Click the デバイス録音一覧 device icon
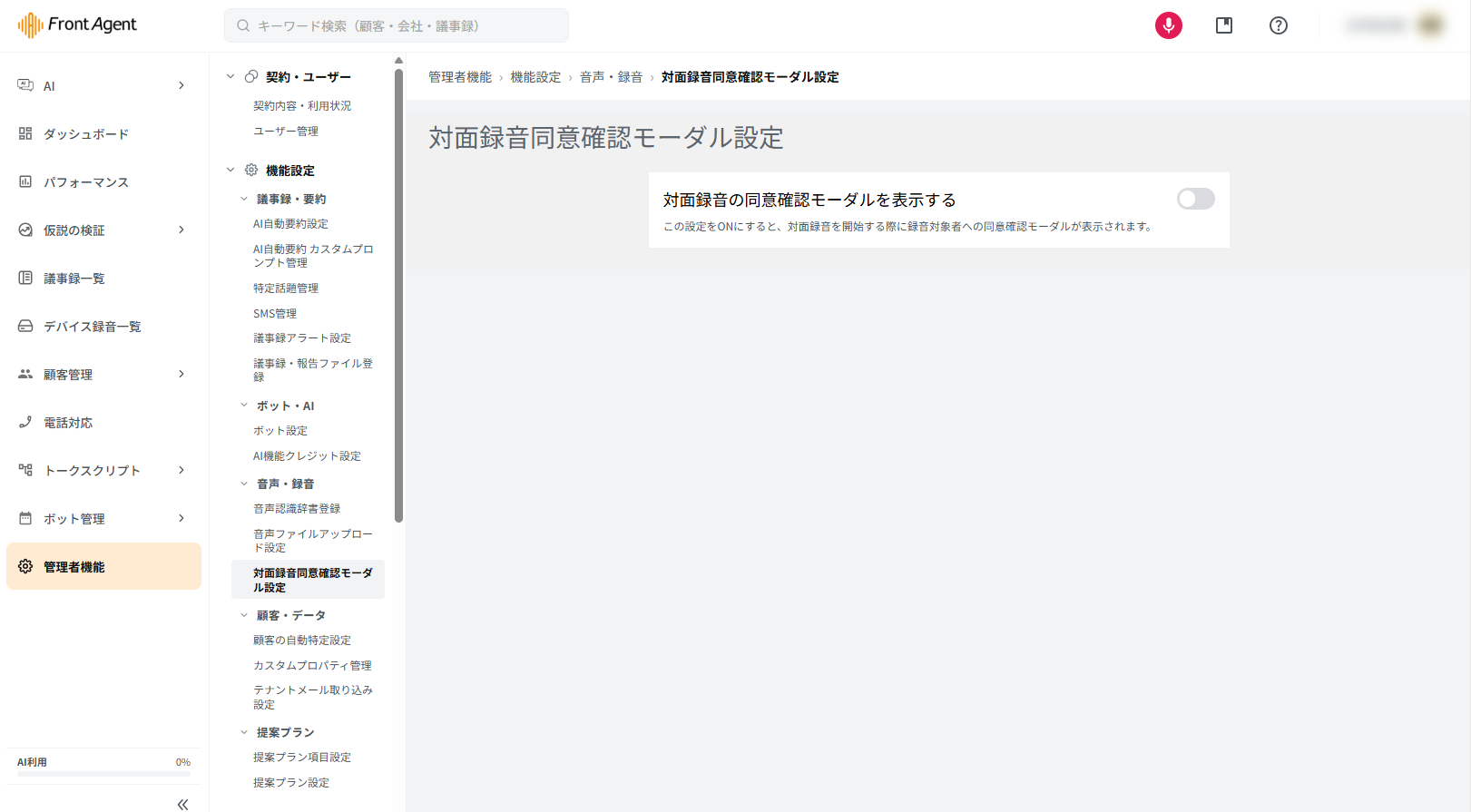The image size is (1471, 812). click(25, 326)
